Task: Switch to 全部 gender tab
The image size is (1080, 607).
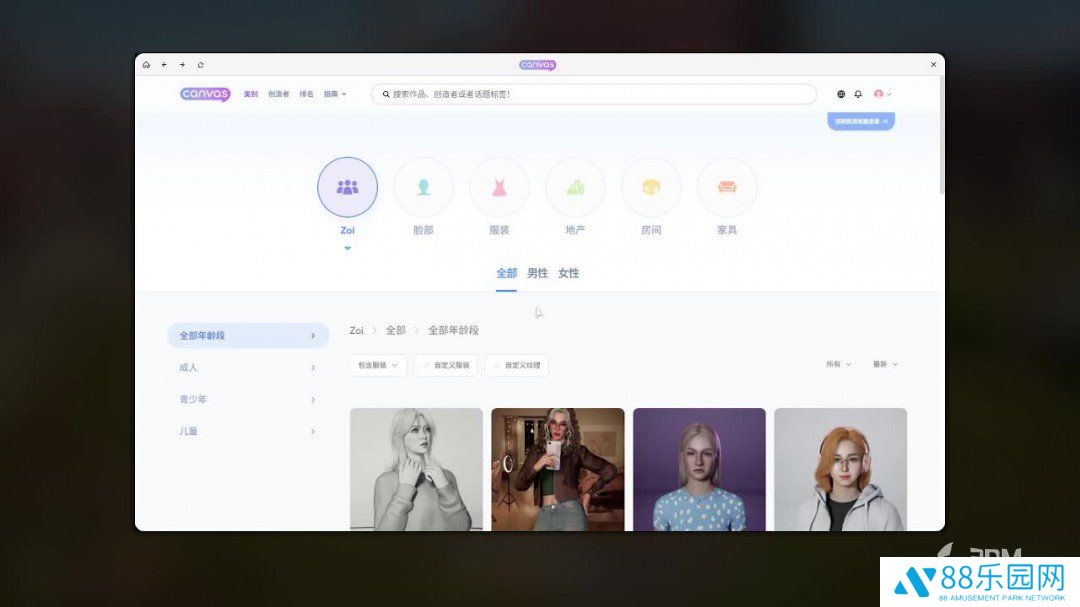Action: point(506,274)
